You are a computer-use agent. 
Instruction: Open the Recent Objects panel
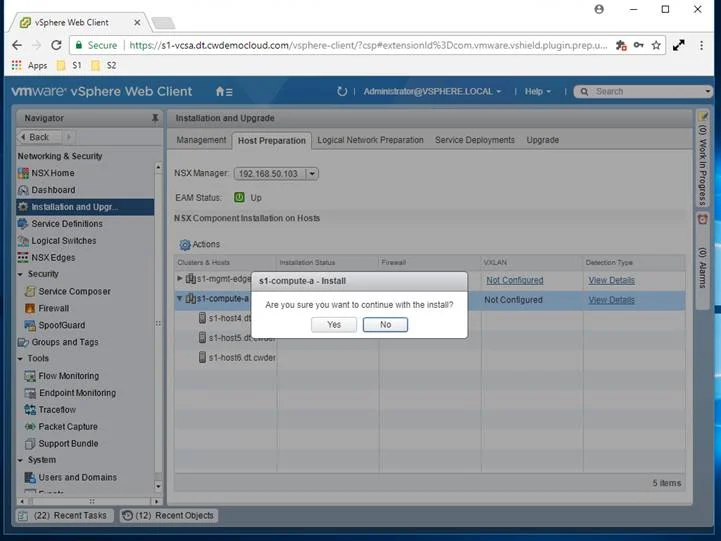(x=169, y=515)
